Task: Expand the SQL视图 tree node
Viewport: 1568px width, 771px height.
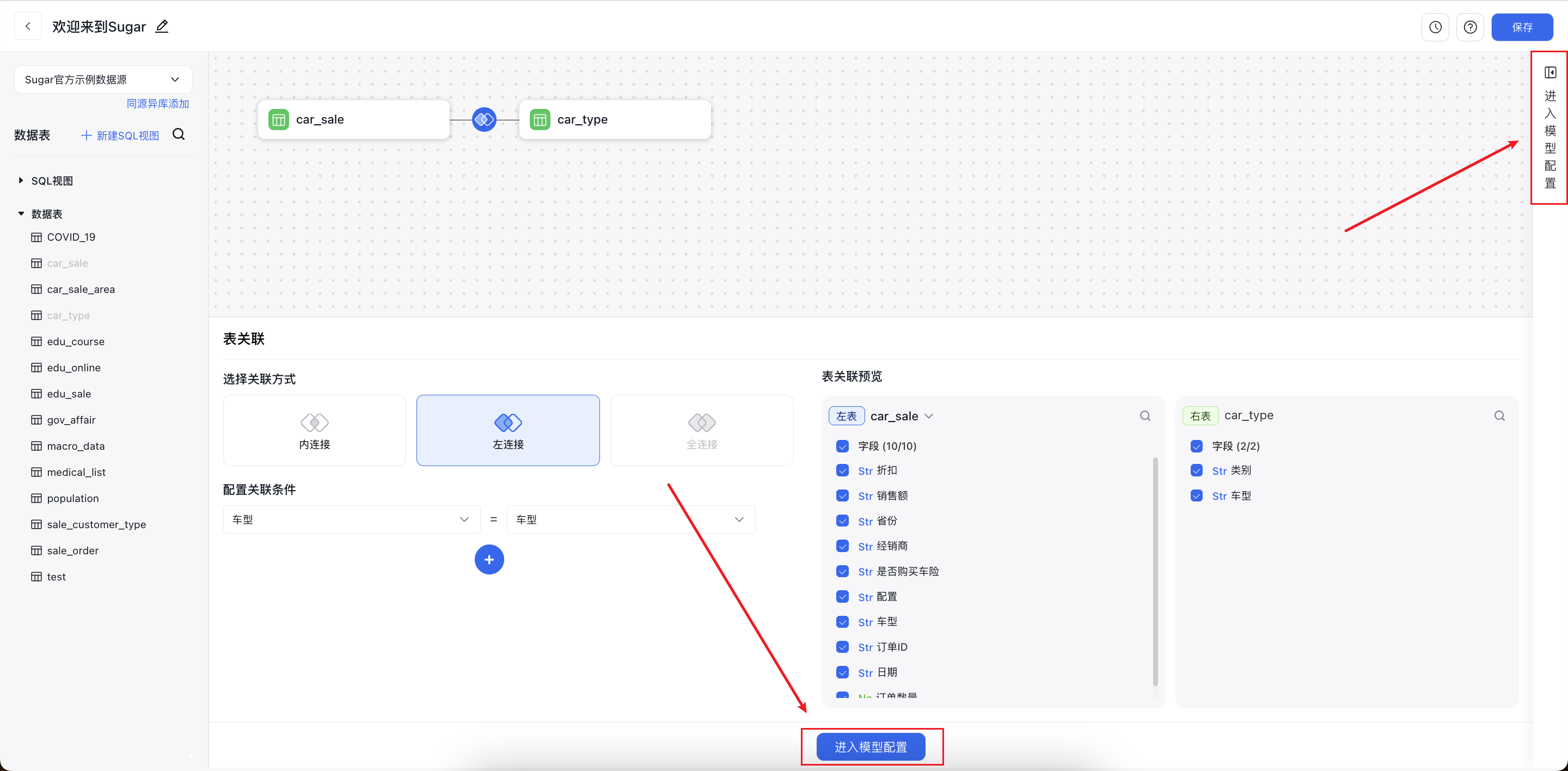Action: (x=21, y=181)
